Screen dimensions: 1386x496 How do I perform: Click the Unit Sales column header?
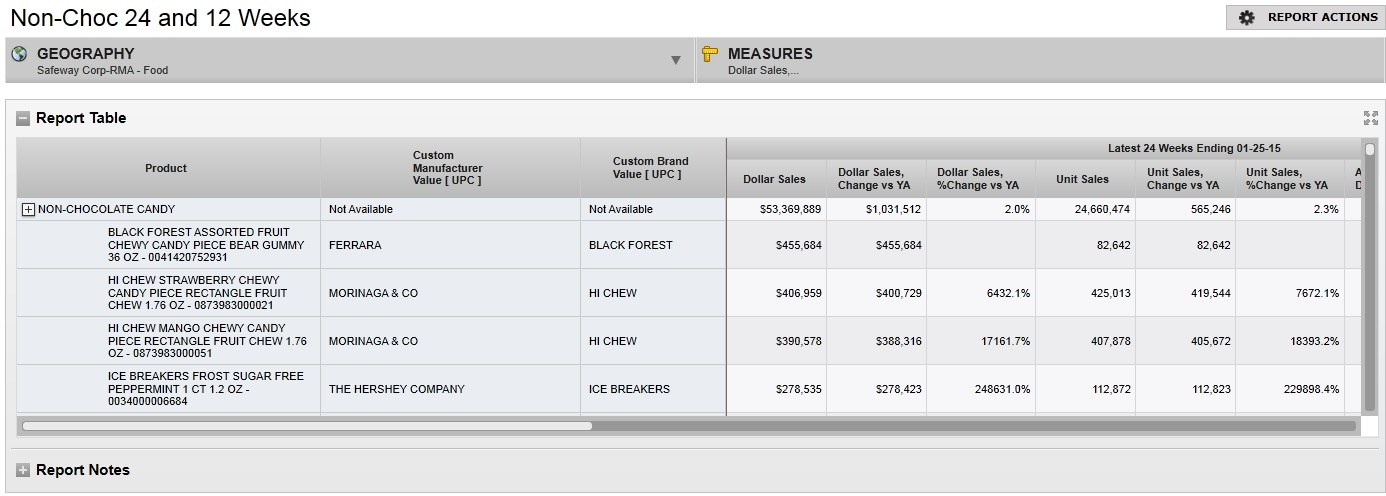point(1082,179)
